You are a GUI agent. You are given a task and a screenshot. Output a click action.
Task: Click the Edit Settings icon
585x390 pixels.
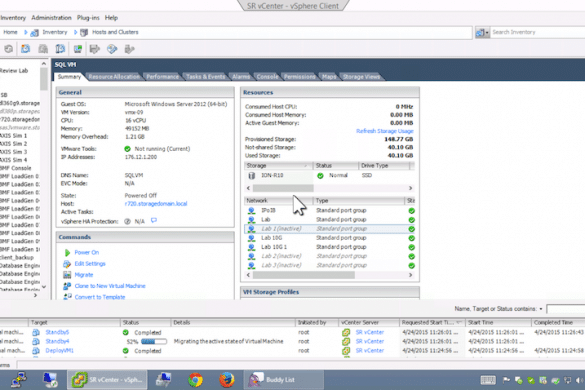67,264
